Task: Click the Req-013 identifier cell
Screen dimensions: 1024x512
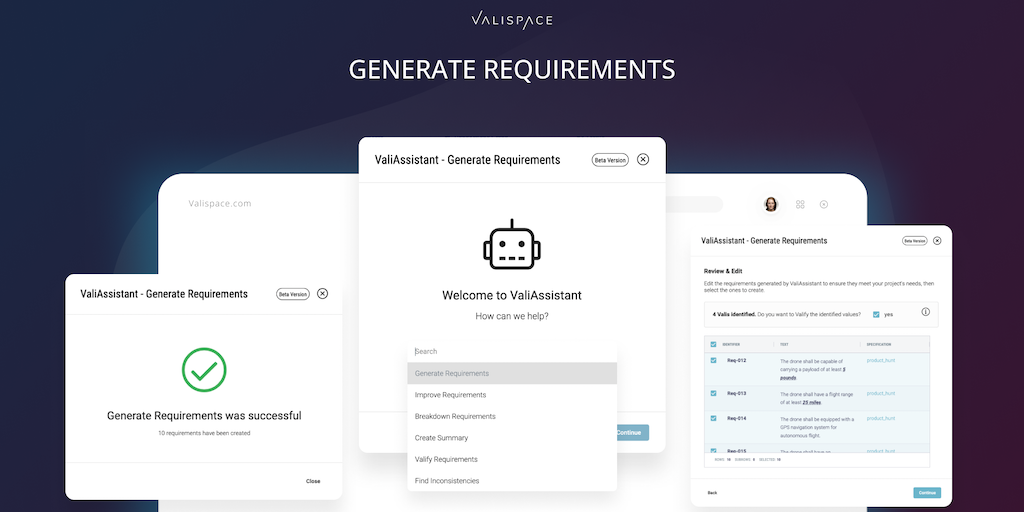Action: click(737, 394)
